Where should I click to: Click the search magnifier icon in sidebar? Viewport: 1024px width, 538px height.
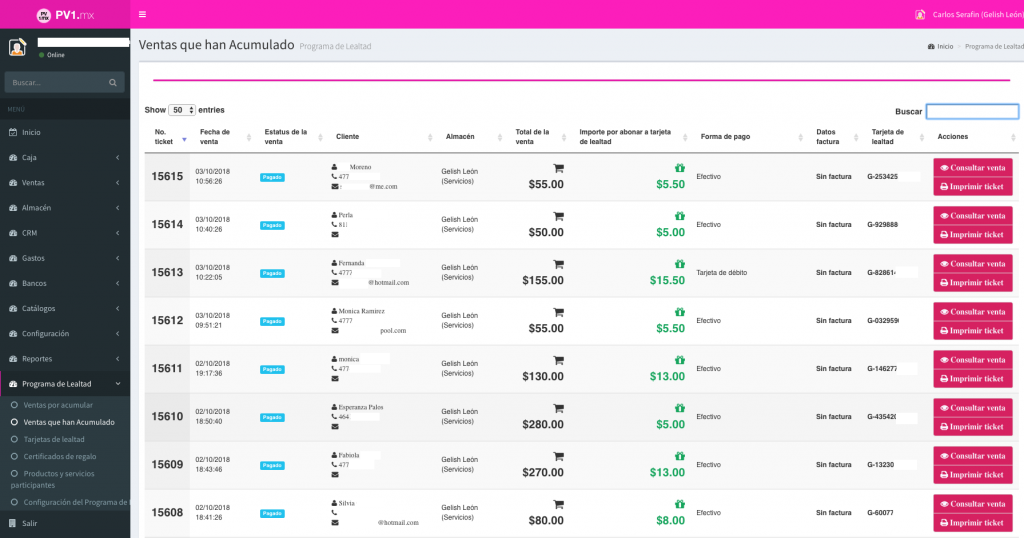(113, 82)
